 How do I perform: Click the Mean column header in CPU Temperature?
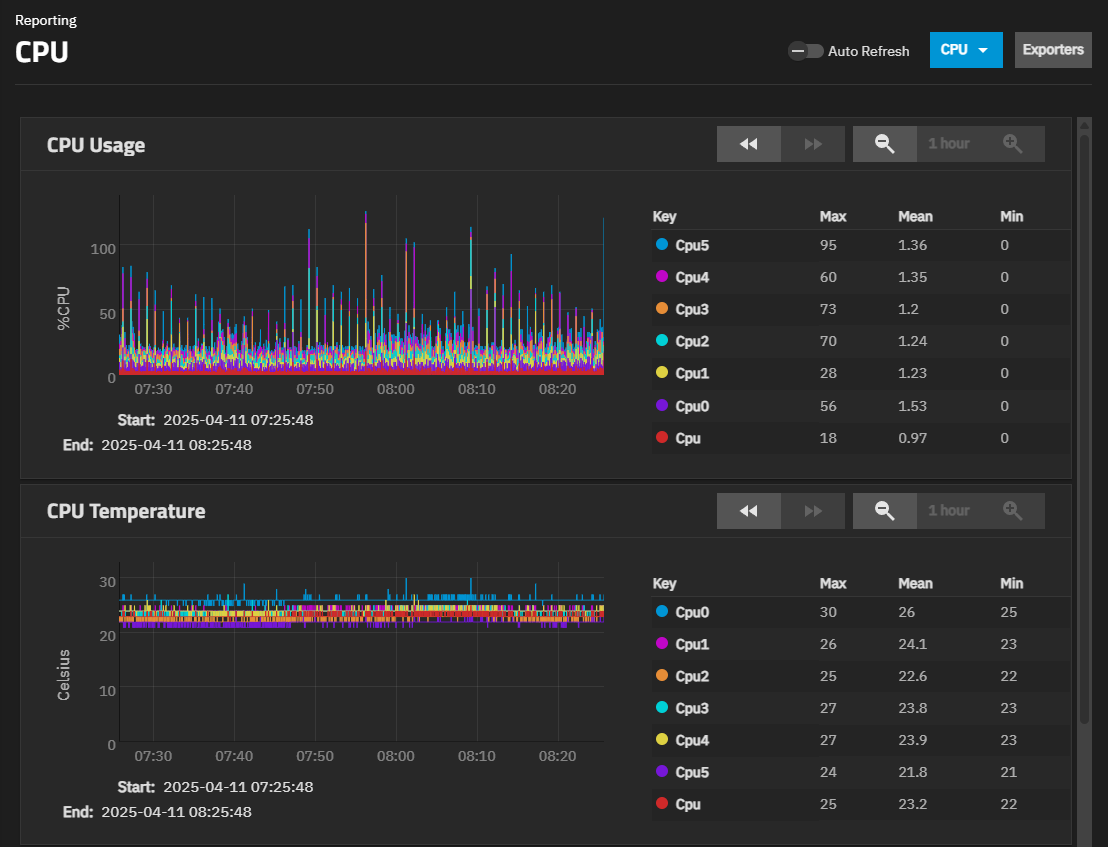pos(915,583)
